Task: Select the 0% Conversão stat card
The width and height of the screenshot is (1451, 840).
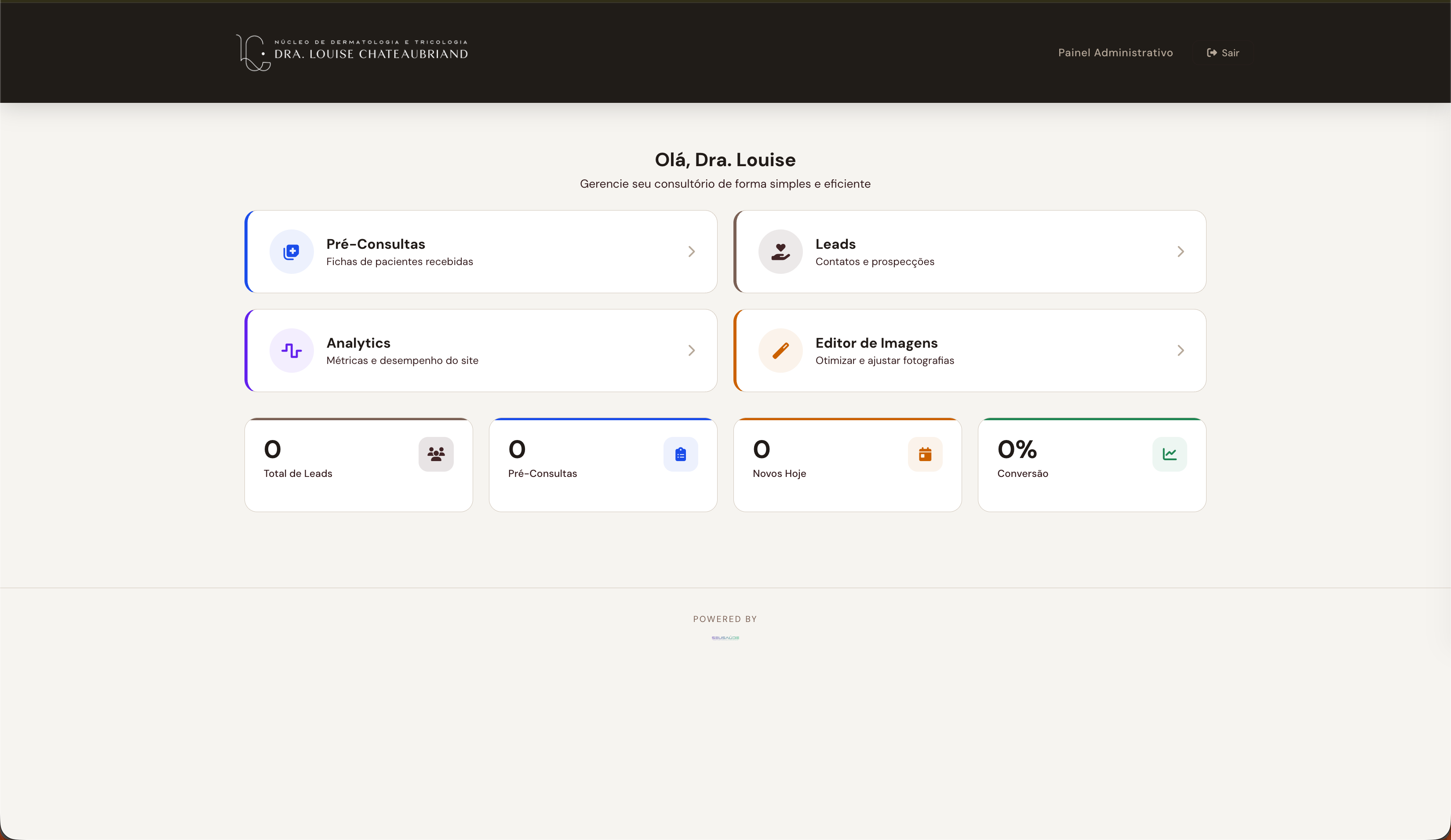Action: 1091,465
